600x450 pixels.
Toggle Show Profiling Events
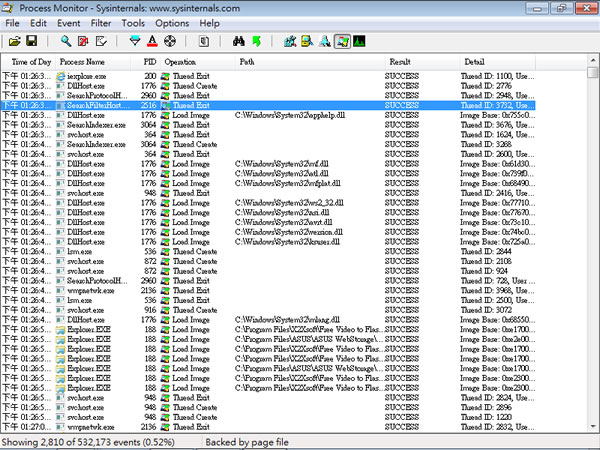(359, 41)
